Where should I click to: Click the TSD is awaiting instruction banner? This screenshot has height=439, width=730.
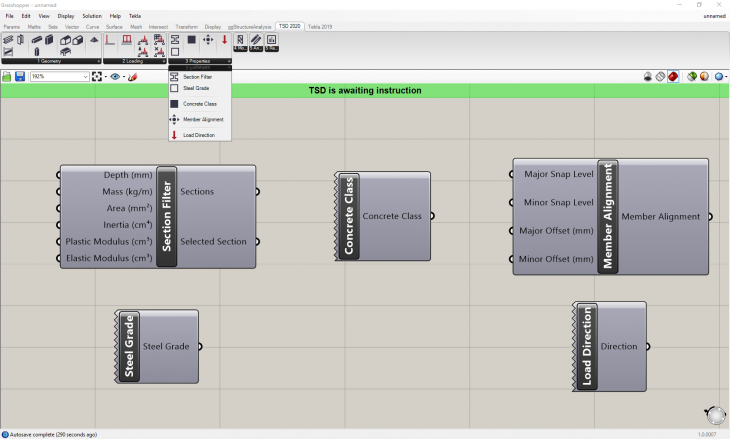click(365, 90)
